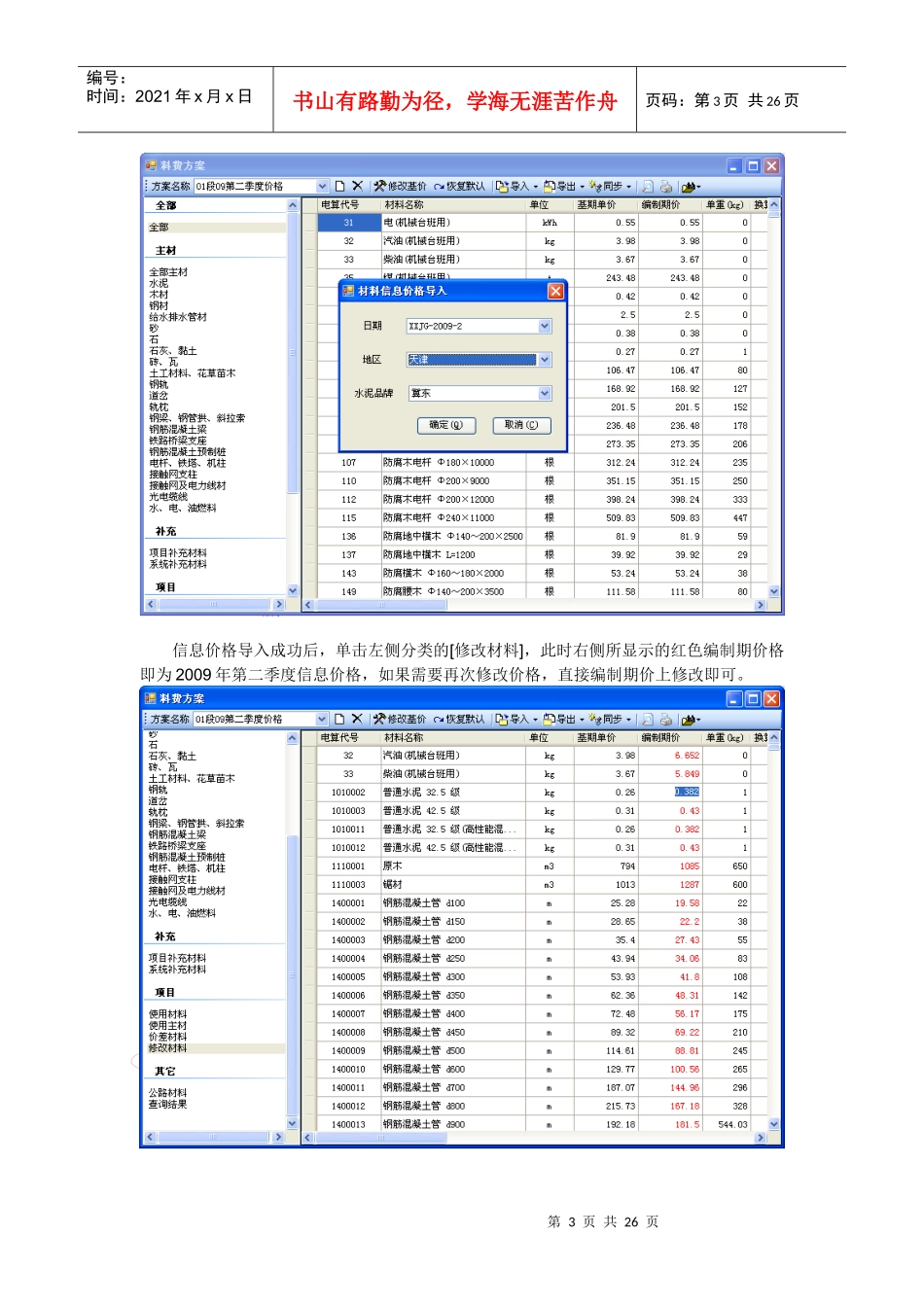Click 修改基价 in the red-price window toolbar
The width and height of the screenshot is (924, 1307).
pyautogui.click(x=400, y=719)
